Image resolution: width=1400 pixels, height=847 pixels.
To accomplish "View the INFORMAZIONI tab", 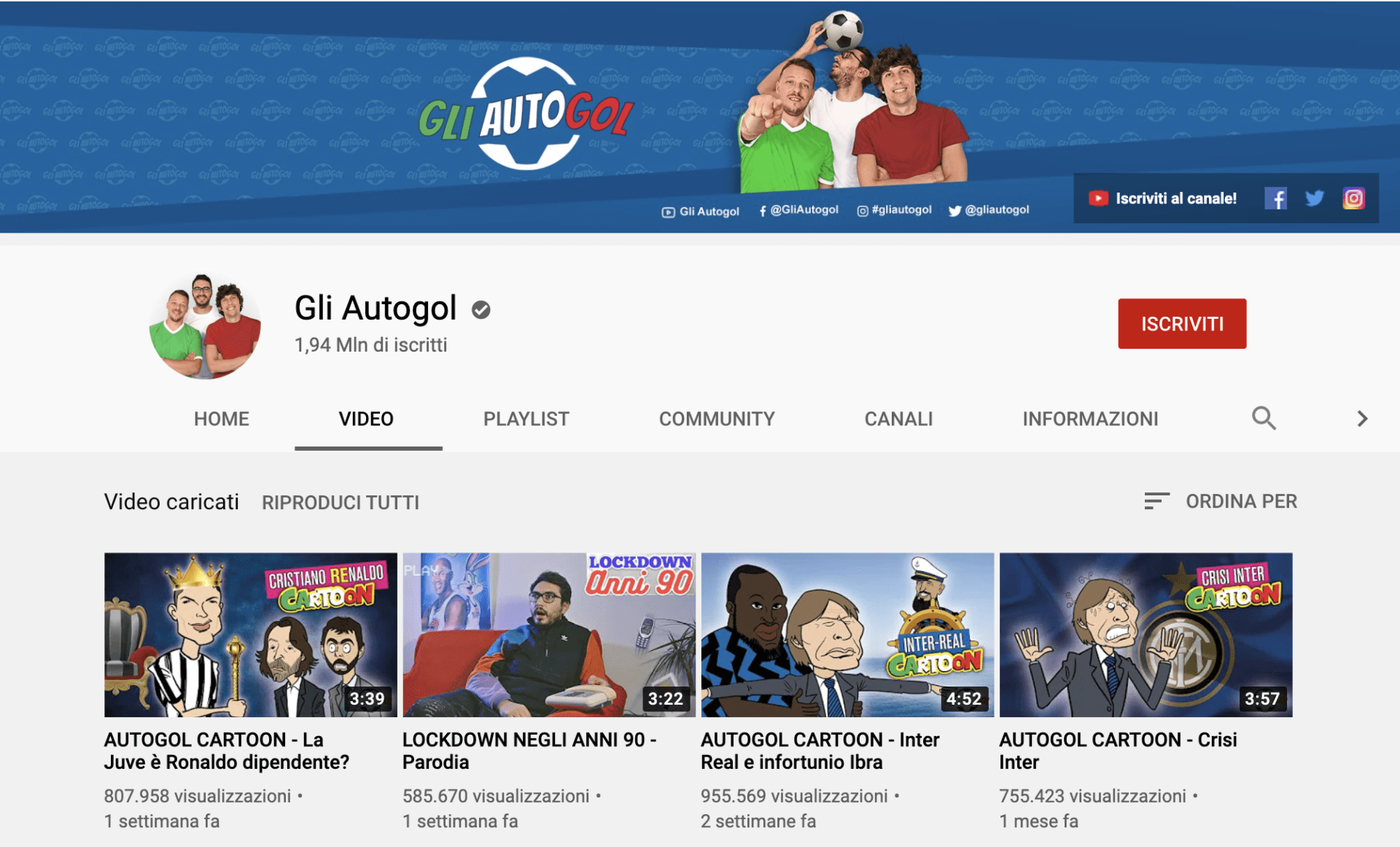I will tap(1090, 419).
